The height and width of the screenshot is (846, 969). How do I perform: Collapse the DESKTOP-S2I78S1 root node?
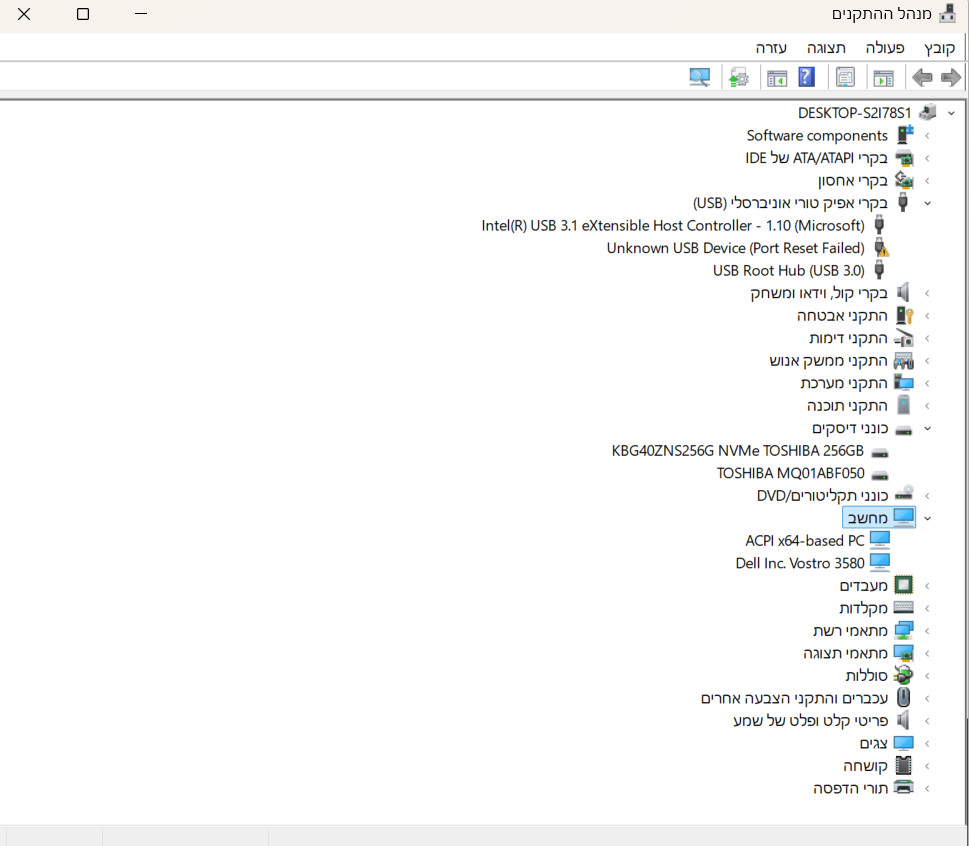(951, 113)
